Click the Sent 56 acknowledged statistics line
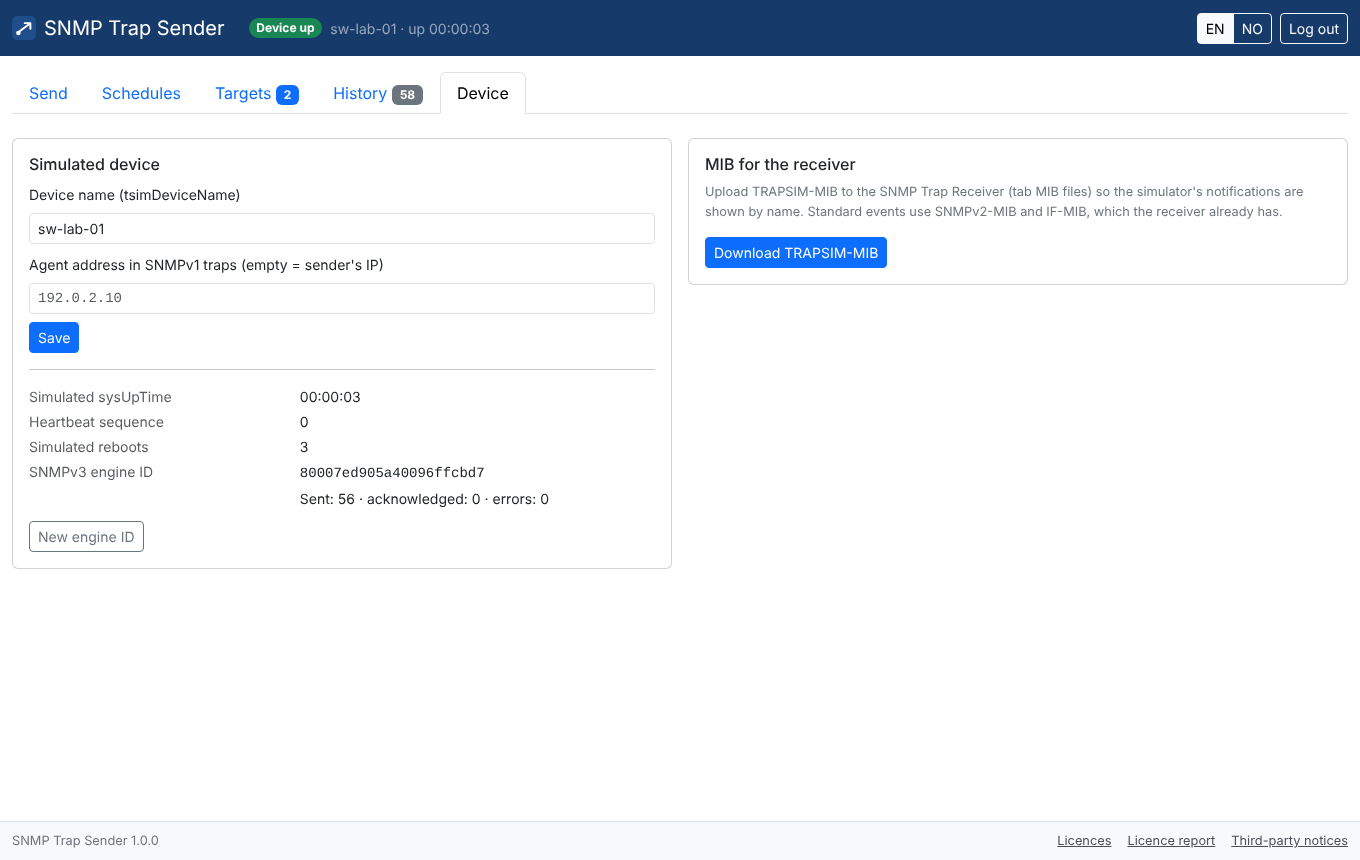1360x860 pixels. pos(424,499)
